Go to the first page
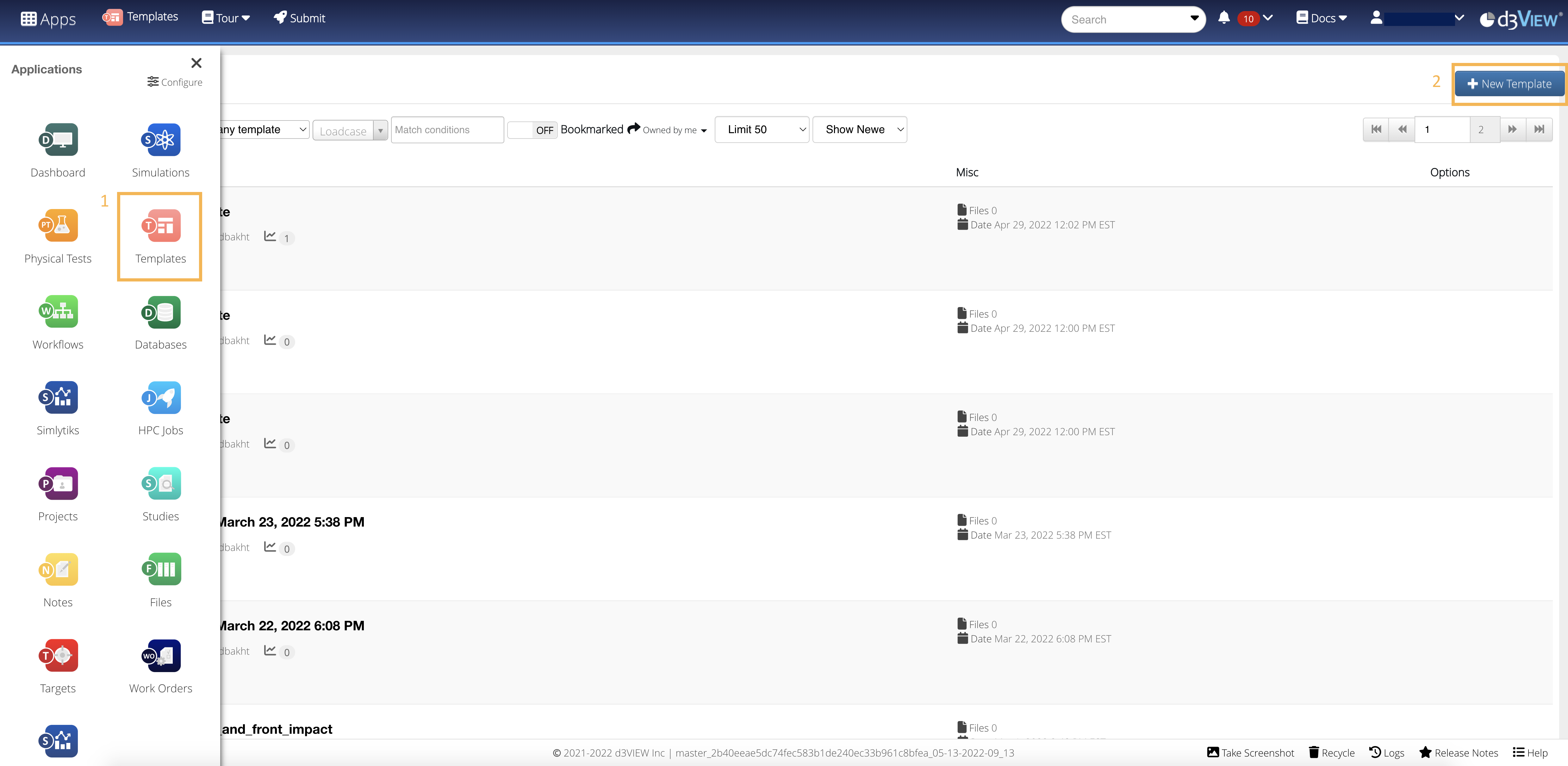 (x=1376, y=130)
